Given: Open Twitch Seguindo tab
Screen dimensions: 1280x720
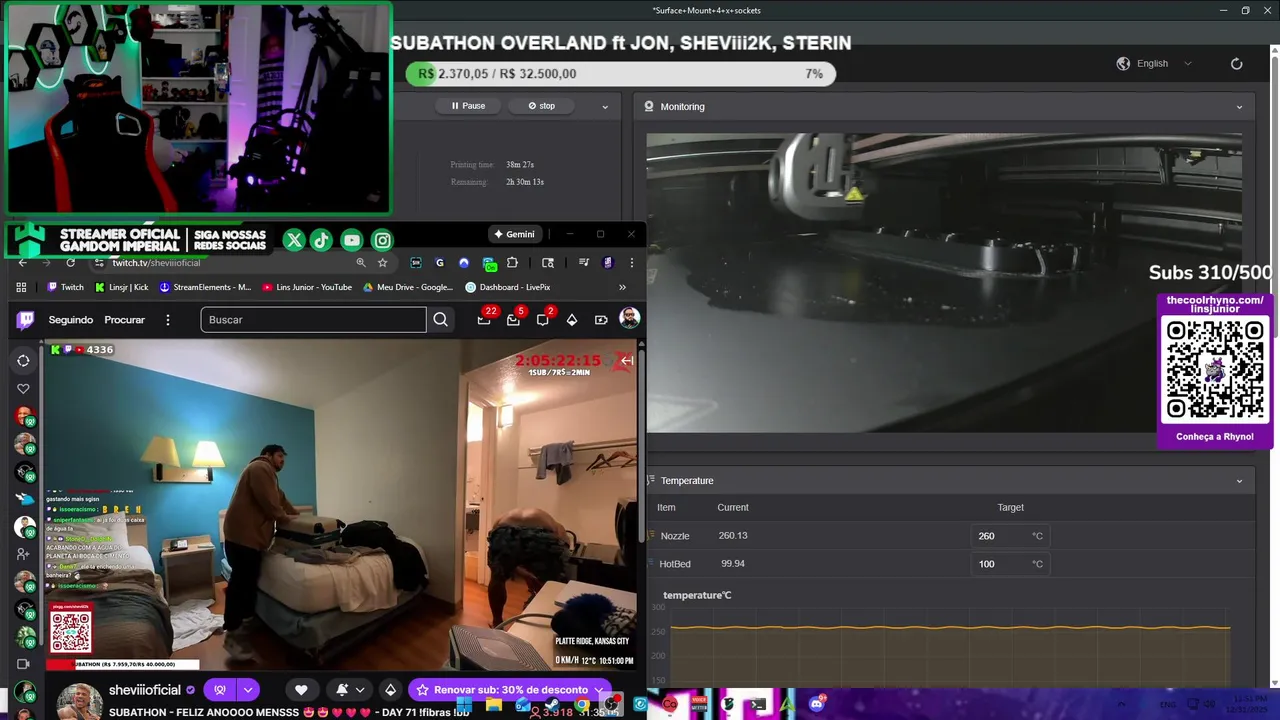Looking at the screenshot, I should click(x=71, y=320).
